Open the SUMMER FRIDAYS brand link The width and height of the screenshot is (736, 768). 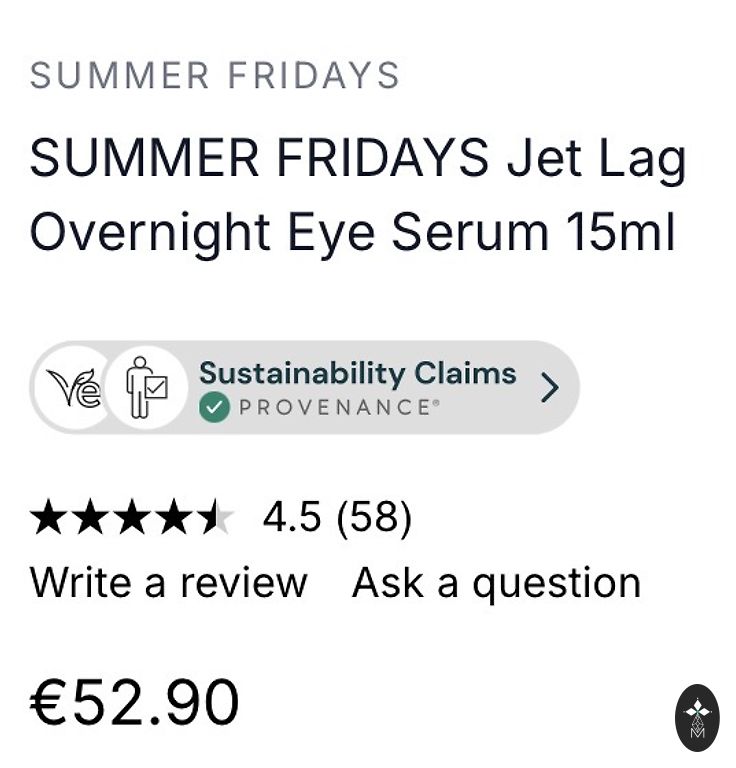(215, 75)
